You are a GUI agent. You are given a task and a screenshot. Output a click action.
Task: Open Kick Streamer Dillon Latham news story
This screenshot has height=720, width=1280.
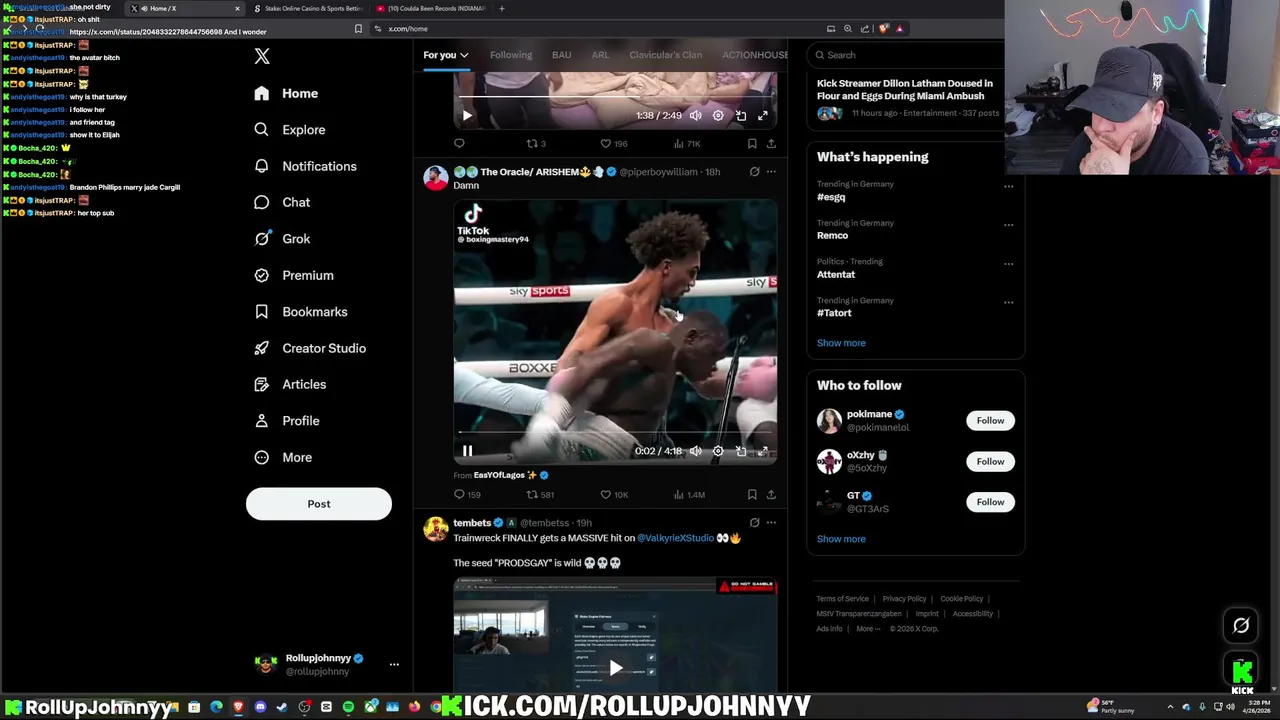(x=908, y=100)
